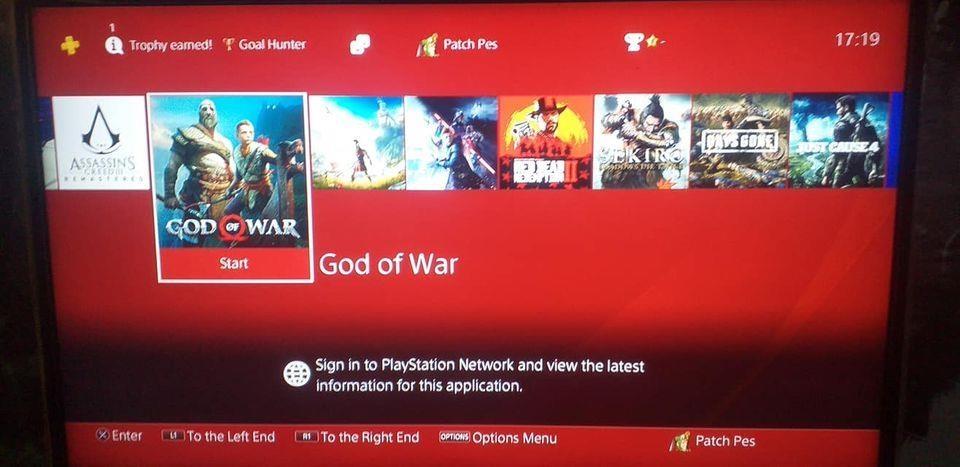Open the PlayStation Plus icon
960x467 pixels.
pyautogui.click(x=70, y=45)
